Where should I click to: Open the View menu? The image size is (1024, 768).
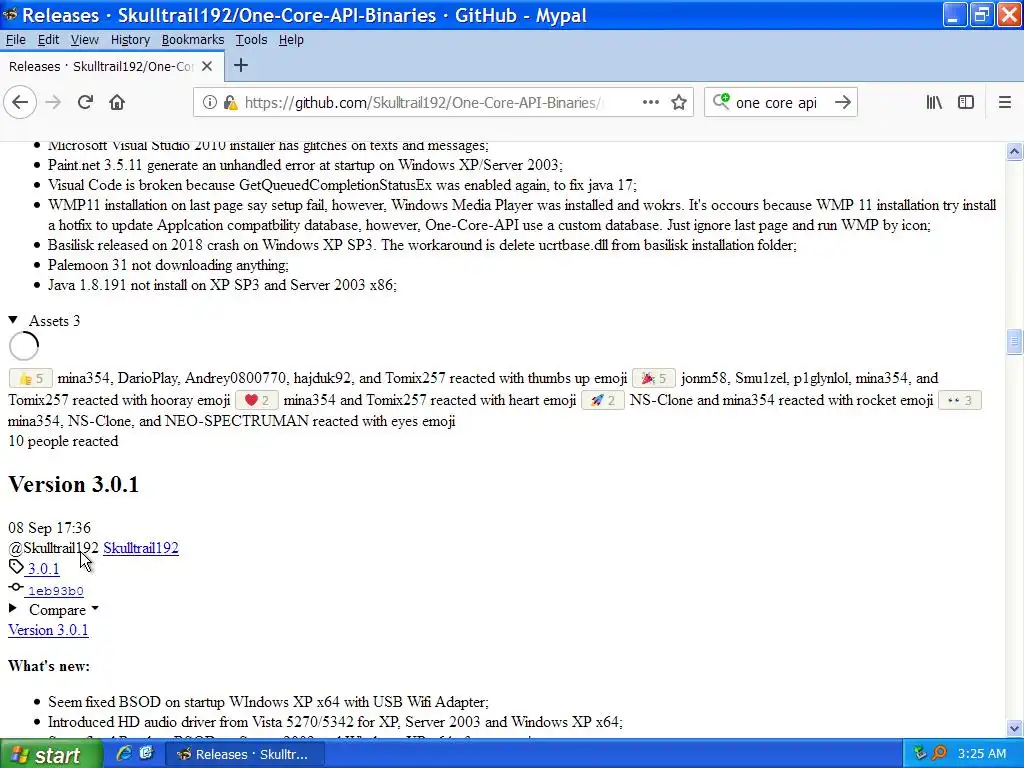coord(85,40)
